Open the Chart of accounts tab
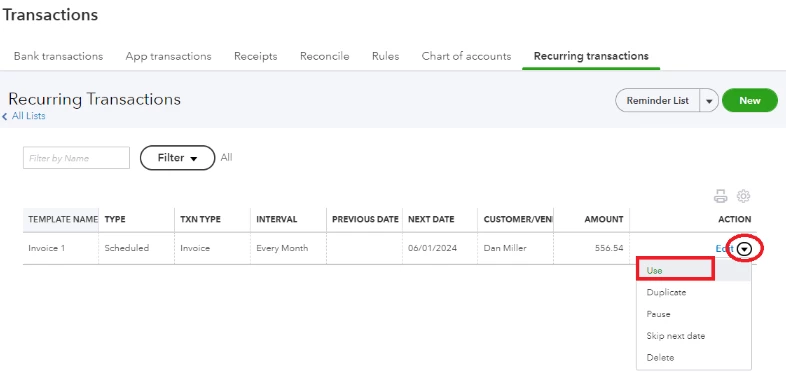This screenshot has width=786, height=372. [x=466, y=56]
